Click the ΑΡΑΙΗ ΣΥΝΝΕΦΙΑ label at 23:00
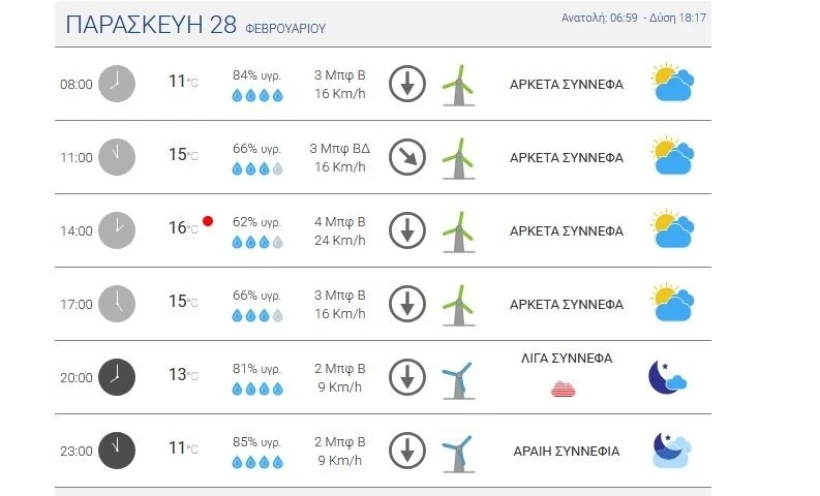 coord(566,451)
